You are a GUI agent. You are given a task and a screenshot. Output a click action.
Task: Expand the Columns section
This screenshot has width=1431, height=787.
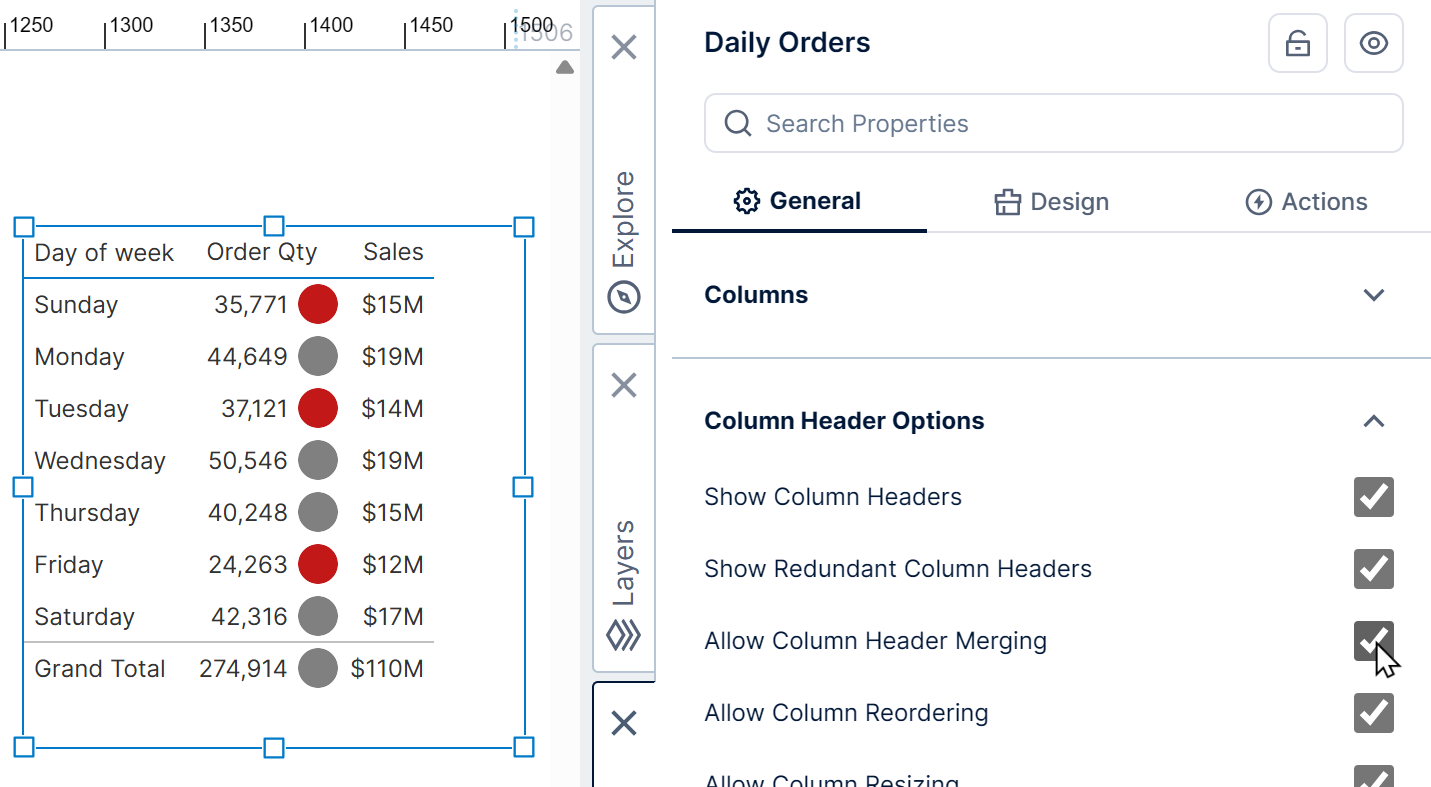(1373, 295)
